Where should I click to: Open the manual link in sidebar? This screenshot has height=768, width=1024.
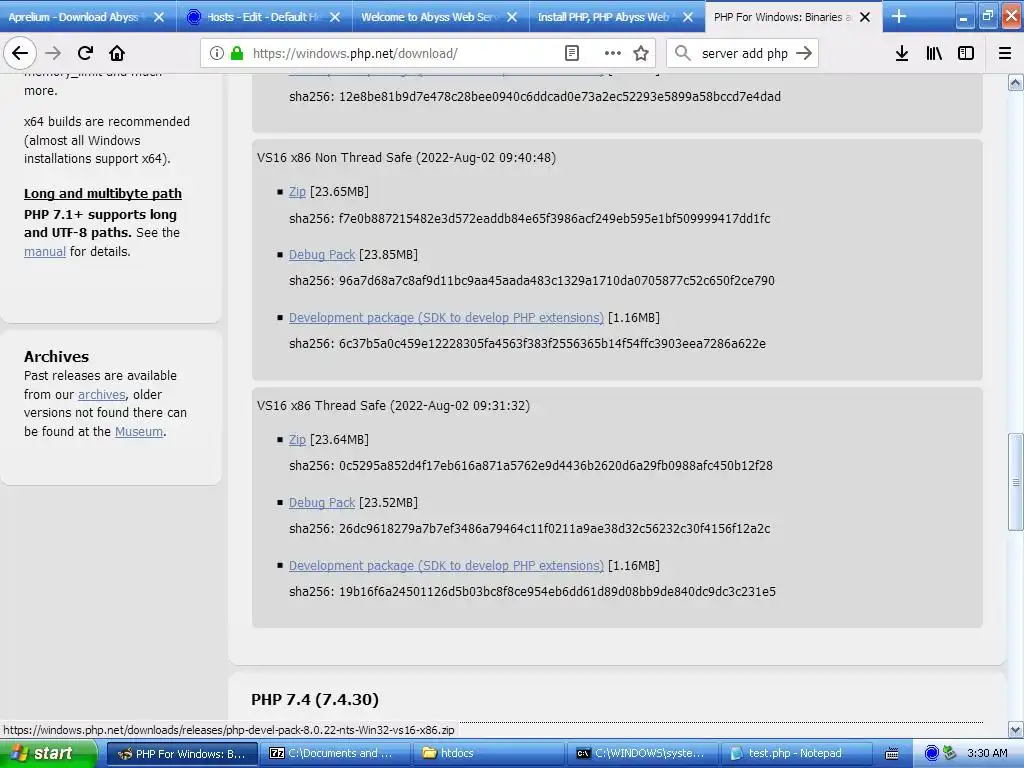tap(44, 251)
